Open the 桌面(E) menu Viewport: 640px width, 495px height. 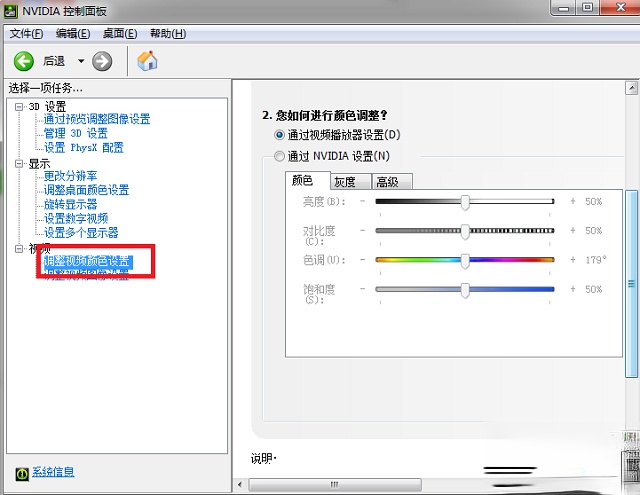coord(120,33)
